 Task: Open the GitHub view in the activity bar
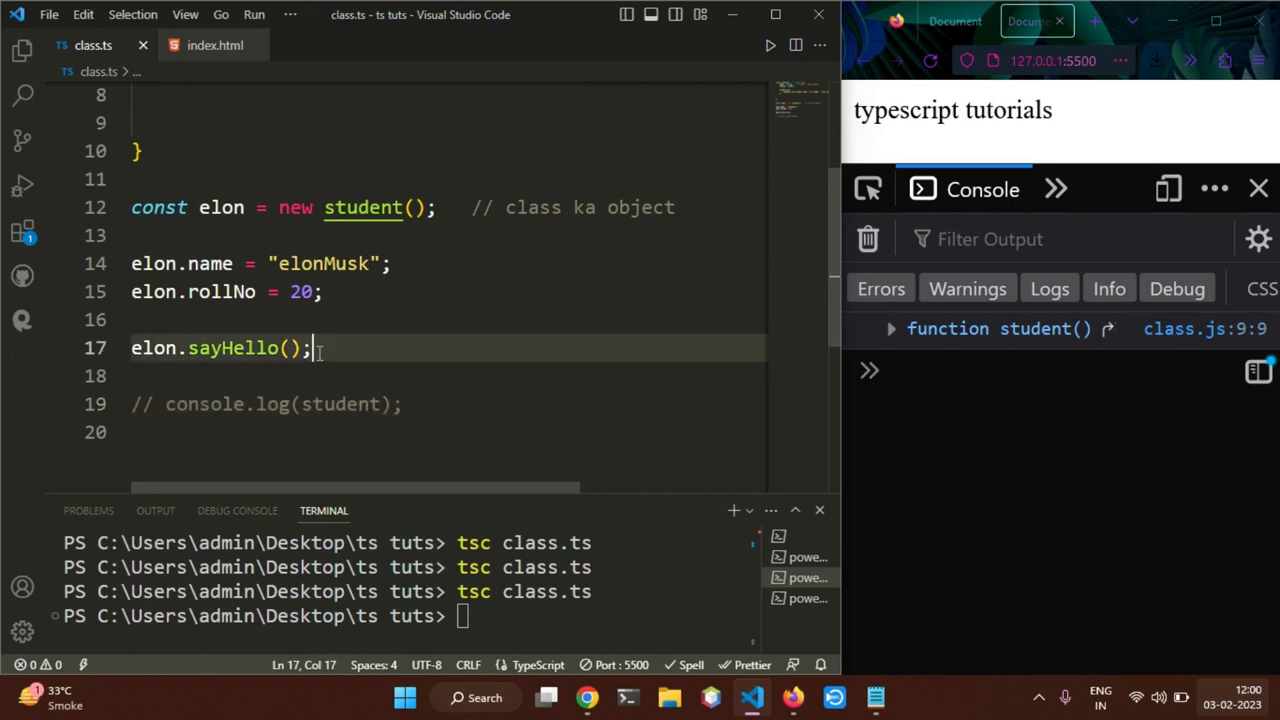(x=22, y=276)
